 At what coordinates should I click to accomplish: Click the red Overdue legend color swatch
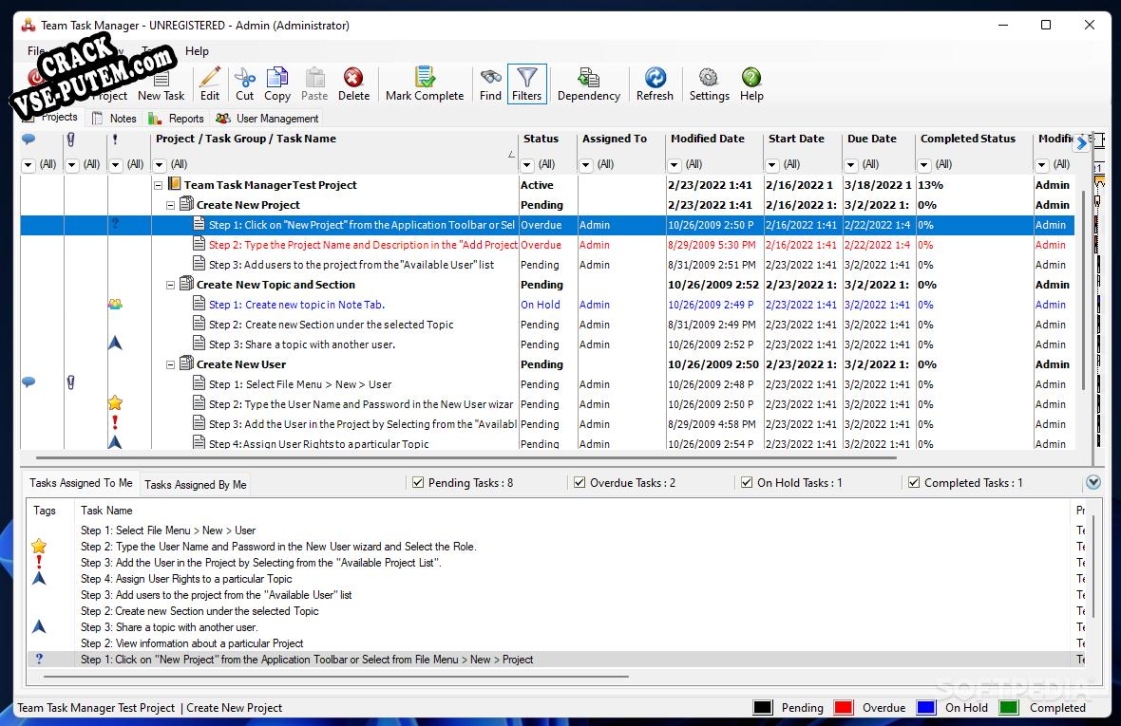[844, 708]
